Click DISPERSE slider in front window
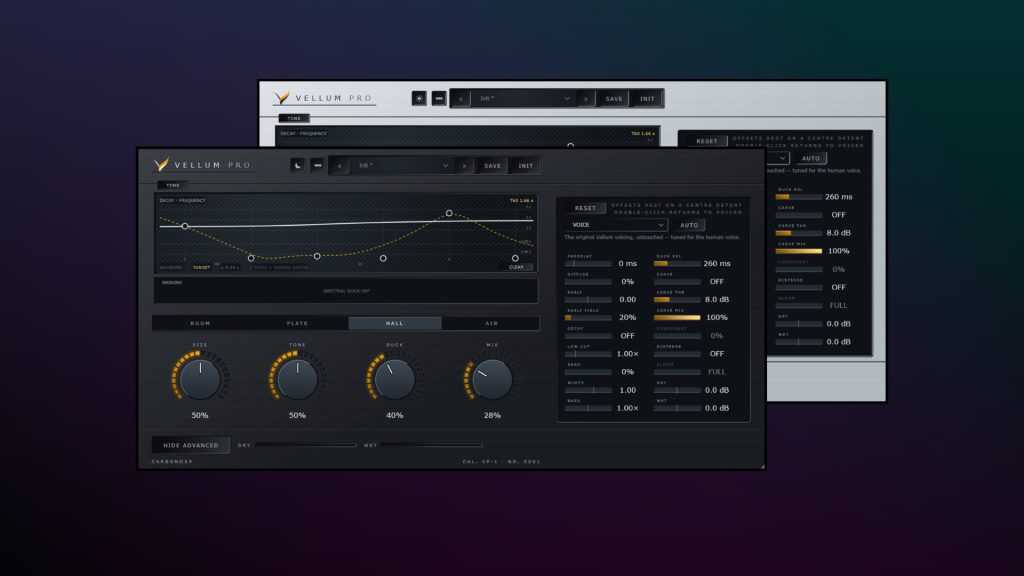The width and height of the screenshot is (1024, 576). point(677,354)
